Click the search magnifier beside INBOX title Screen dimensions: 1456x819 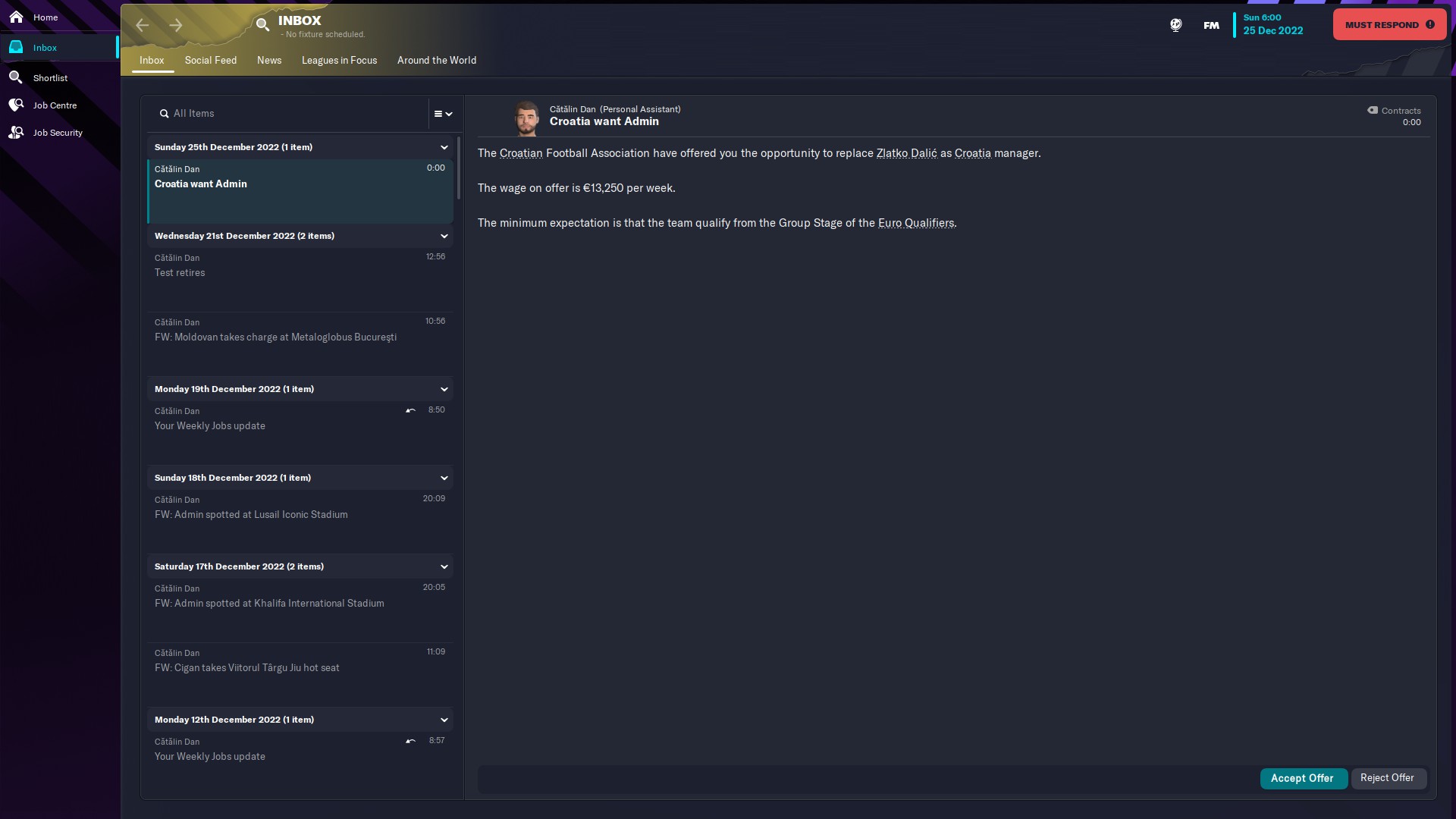262,25
